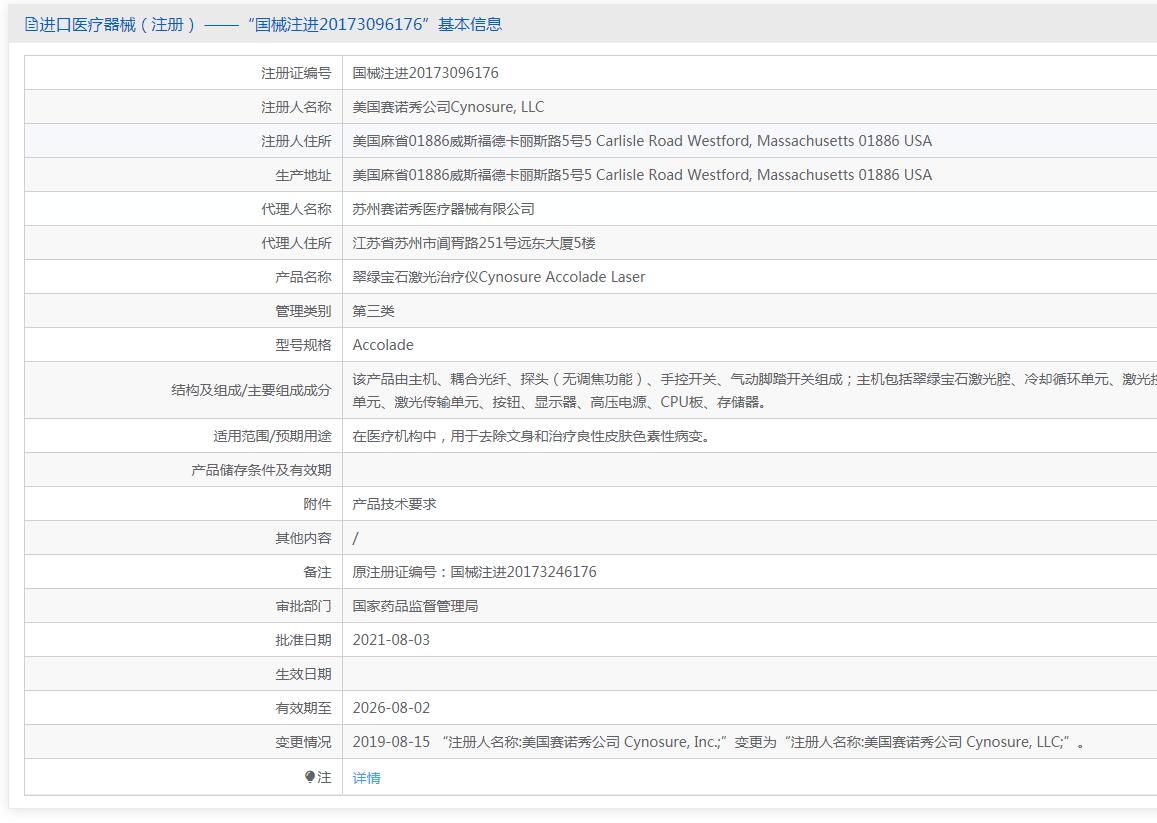Select registrant name 美国赛诺秀公司Cynosure, LLC
Image resolution: width=1157 pixels, height=823 pixels.
(x=448, y=107)
